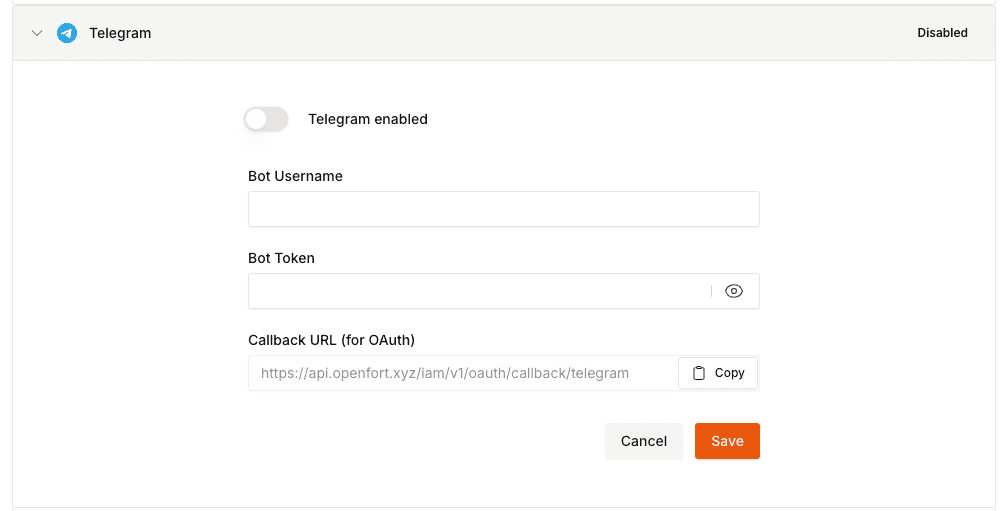Image resolution: width=1007 pixels, height=511 pixels.
Task: Cancel the Telegram configuration changes
Action: pyautogui.click(x=644, y=441)
